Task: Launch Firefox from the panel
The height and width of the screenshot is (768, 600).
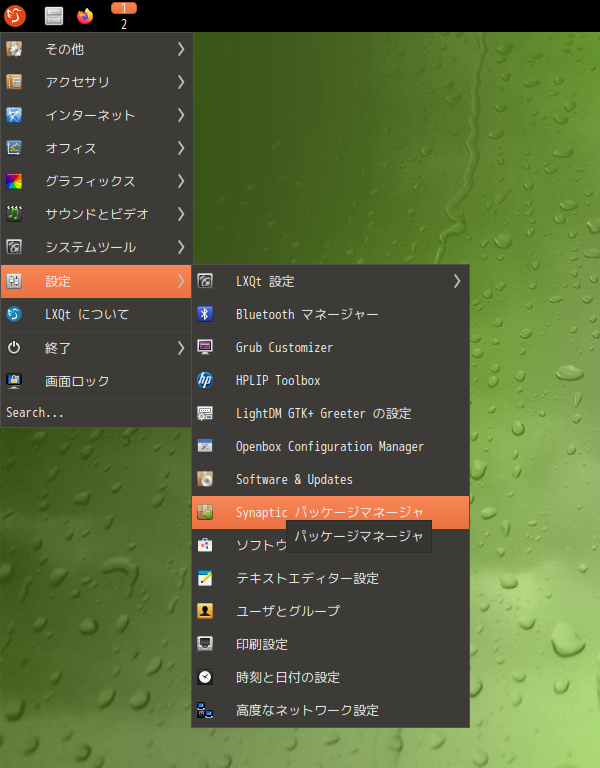Action: tap(85, 16)
